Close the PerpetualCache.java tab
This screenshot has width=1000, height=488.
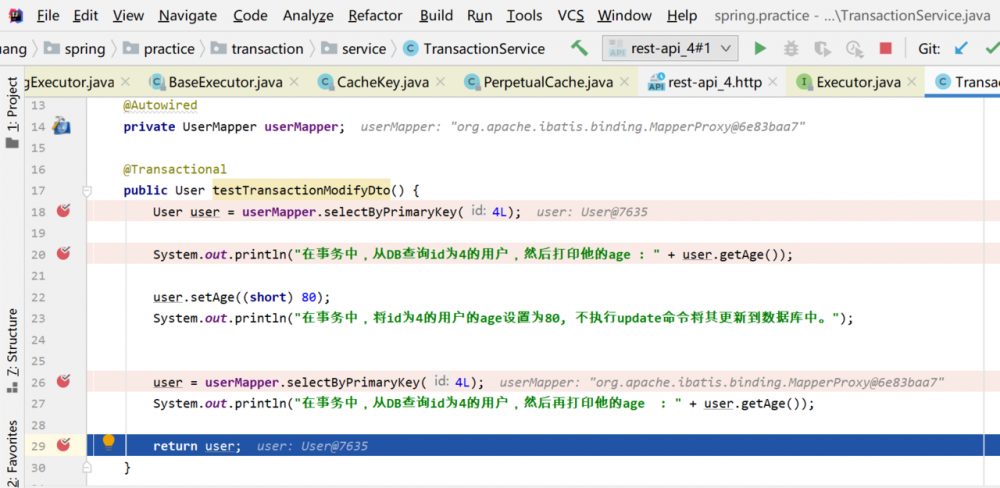tap(625, 82)
